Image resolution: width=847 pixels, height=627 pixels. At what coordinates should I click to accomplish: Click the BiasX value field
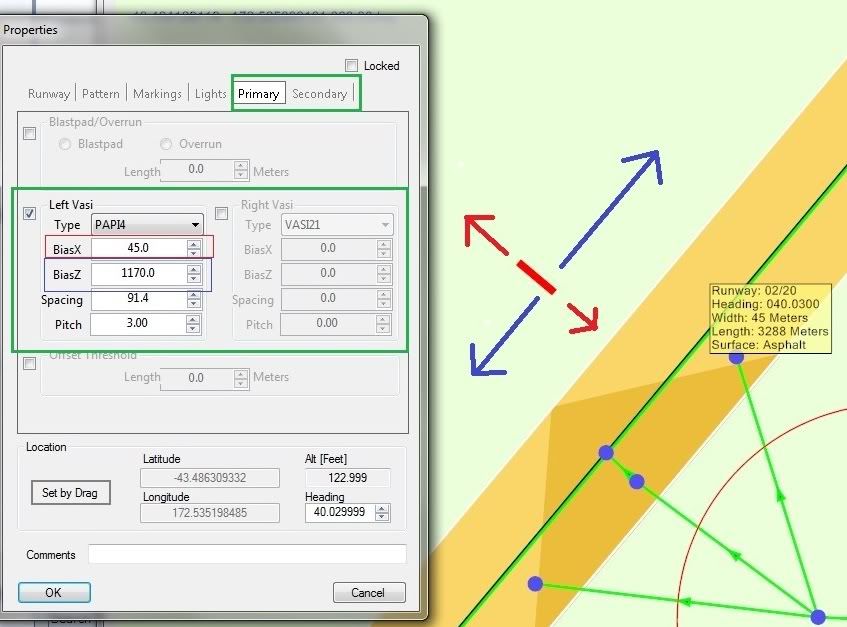[136, 248]
